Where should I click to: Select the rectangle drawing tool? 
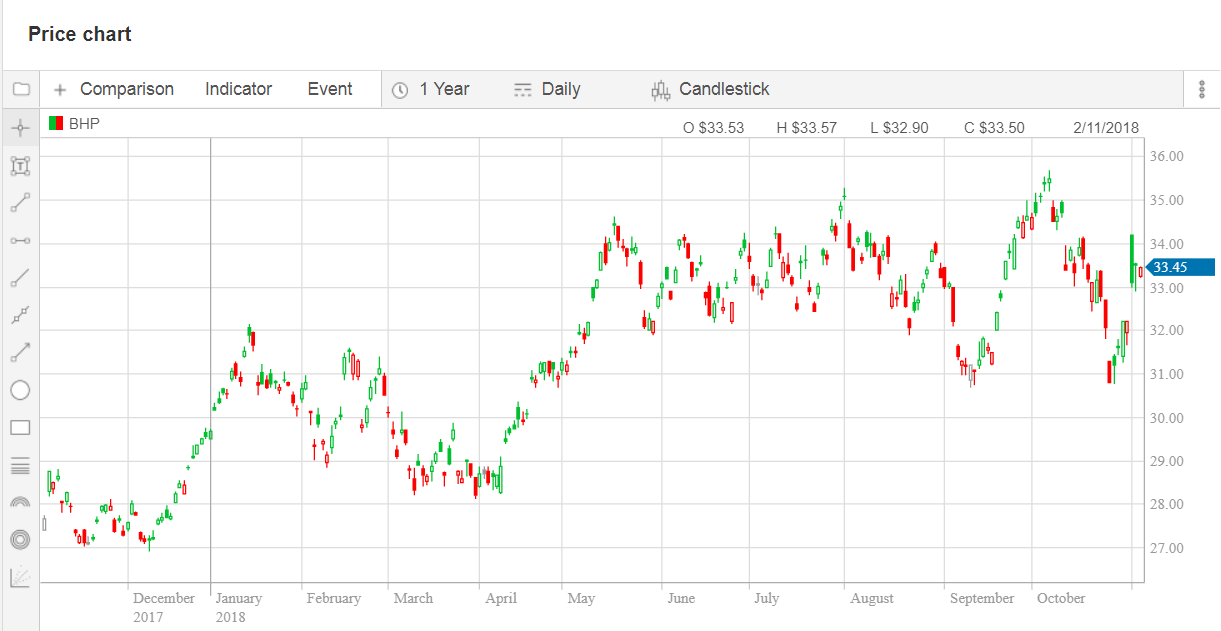click(x=20, y=428)
